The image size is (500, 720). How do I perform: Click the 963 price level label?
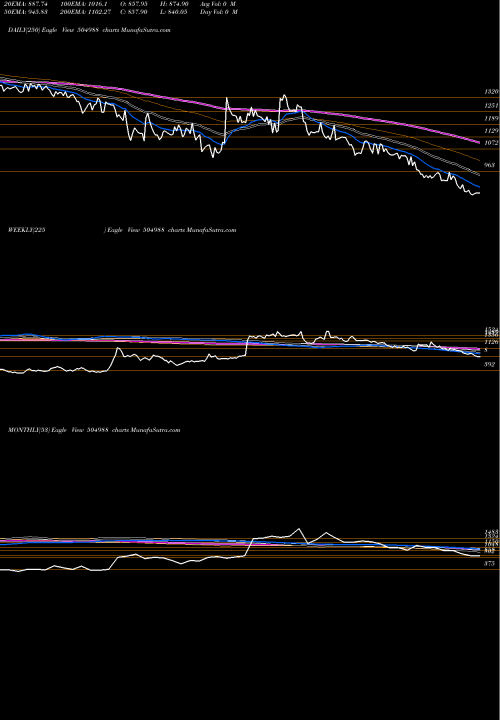click(x=489, y=165)
